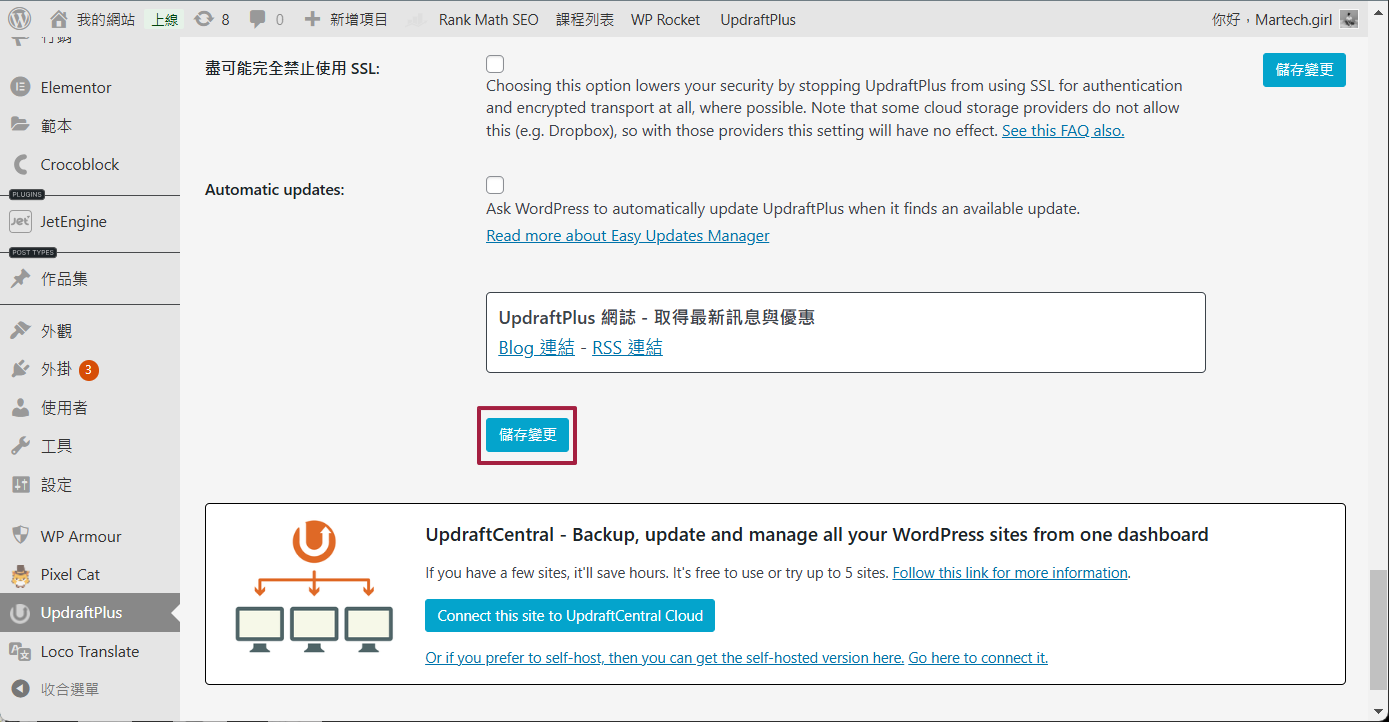The height and width of the screenshot is (722, 1389).
Task: Click the bottom 儲存變更 save button
Action: 527,435
